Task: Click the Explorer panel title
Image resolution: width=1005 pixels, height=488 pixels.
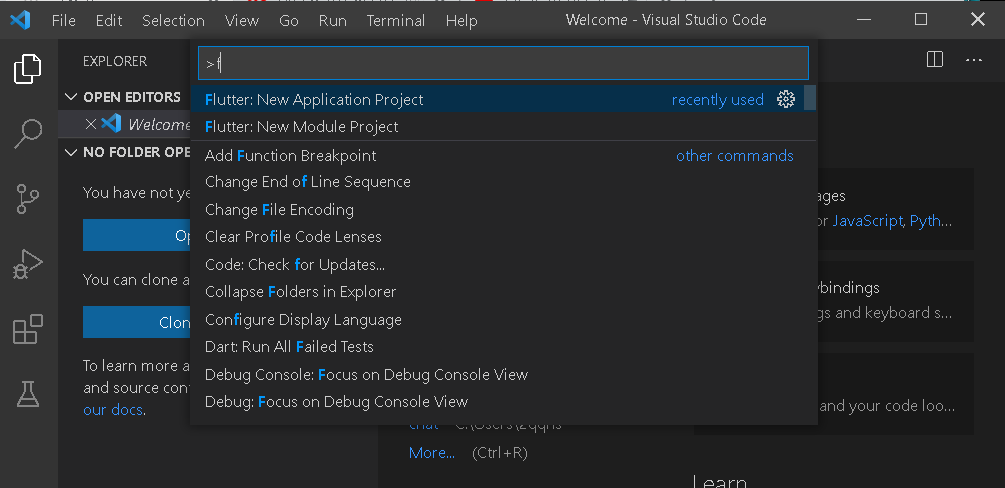Action: coord(115,61)
